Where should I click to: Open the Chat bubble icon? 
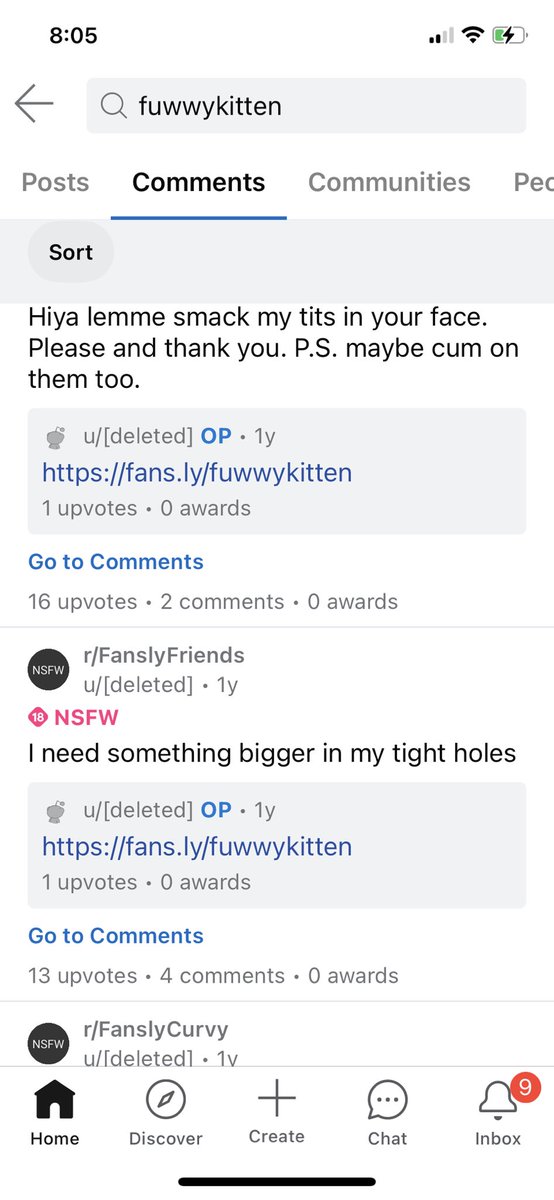pyautogui.click(x=387, y=1100)
